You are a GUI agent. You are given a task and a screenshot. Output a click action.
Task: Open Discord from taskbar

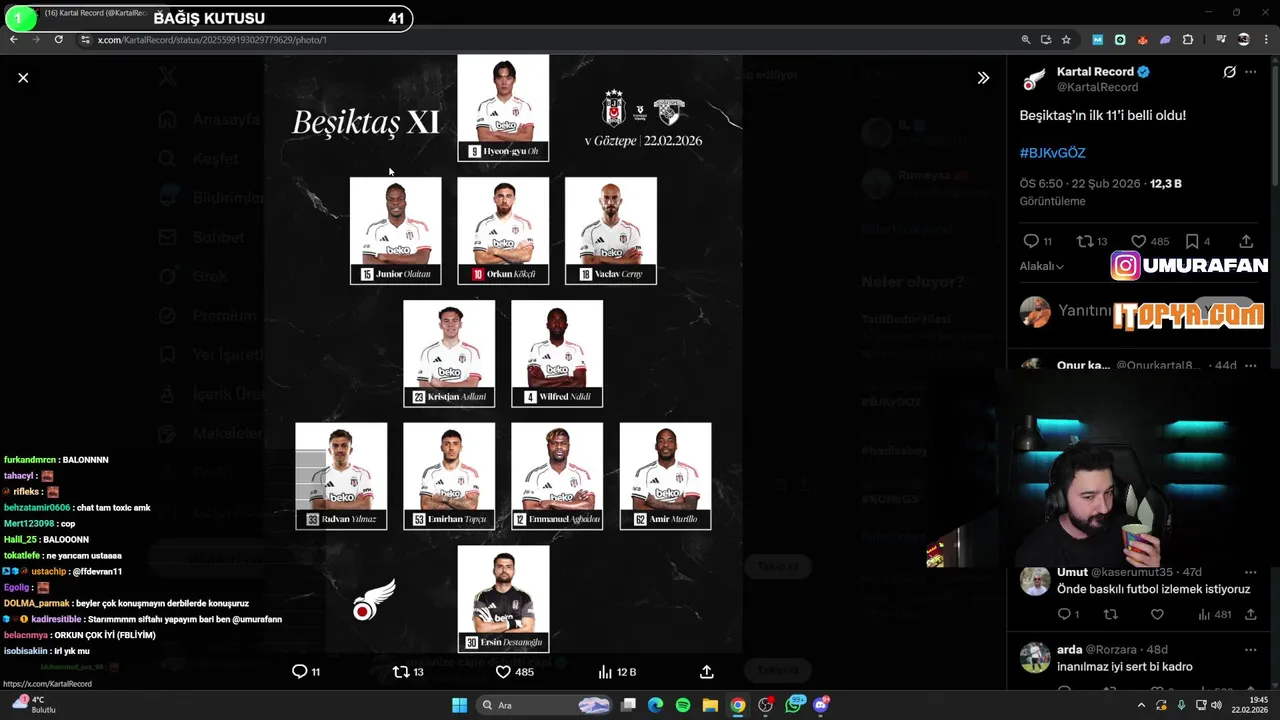822,705
